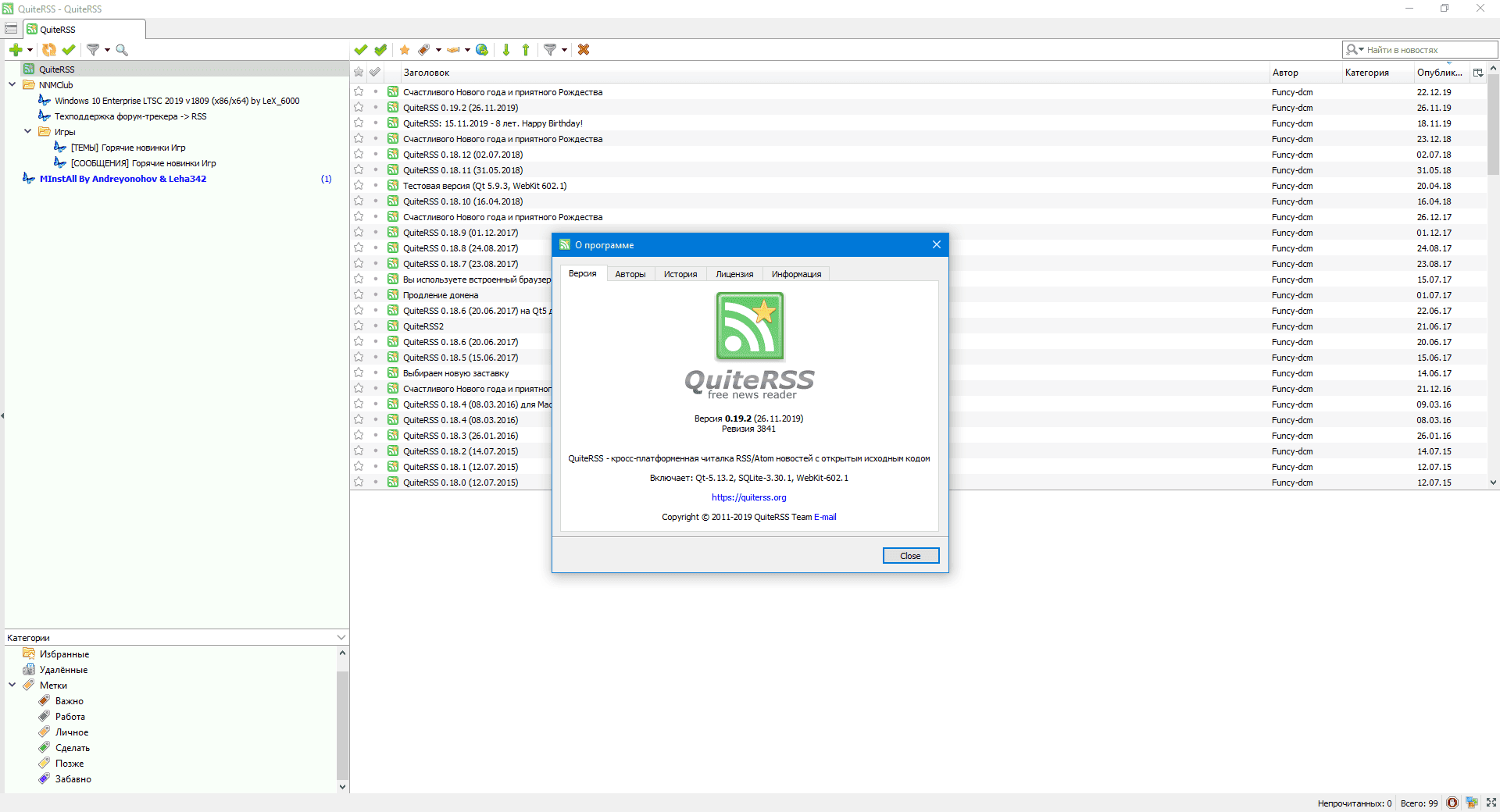This screenshot has width=1500, height=812.
Task: Click the news filter funnel icon
Action: [x=550, y=50]
